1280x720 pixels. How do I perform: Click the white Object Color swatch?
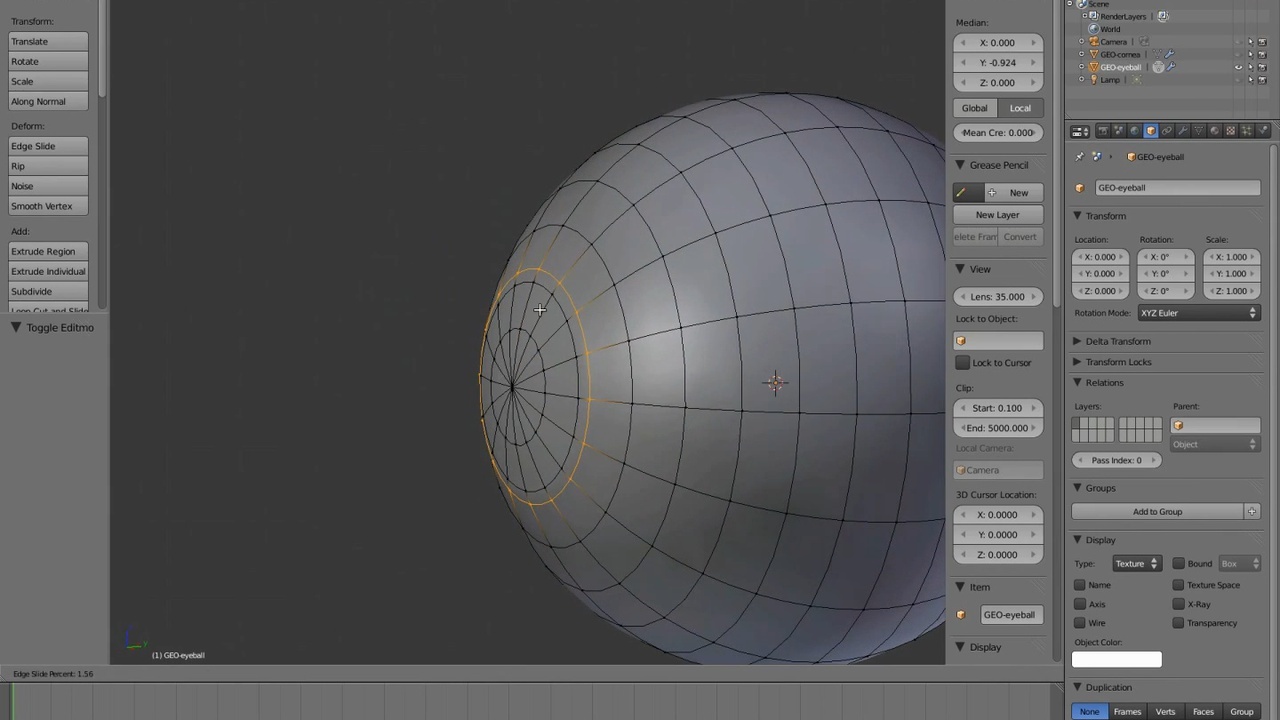(x=1116, y=659)
